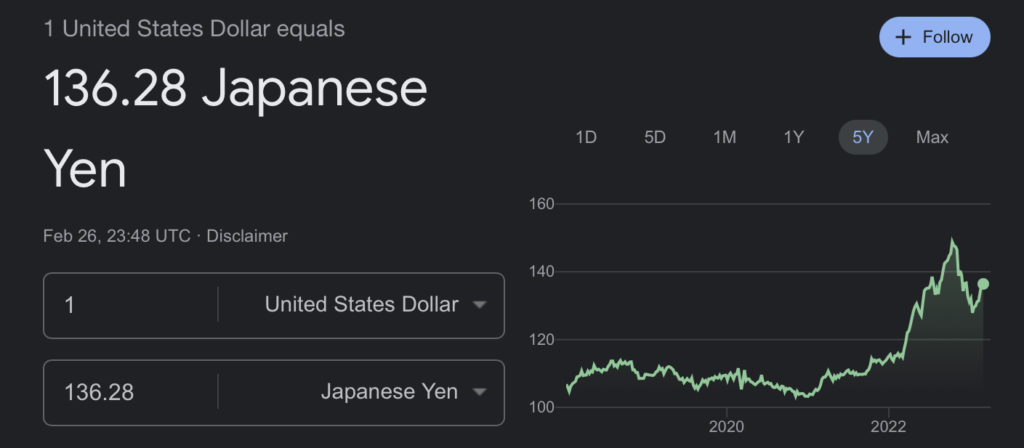Click the 2020 x-axis label

[726, 427]
